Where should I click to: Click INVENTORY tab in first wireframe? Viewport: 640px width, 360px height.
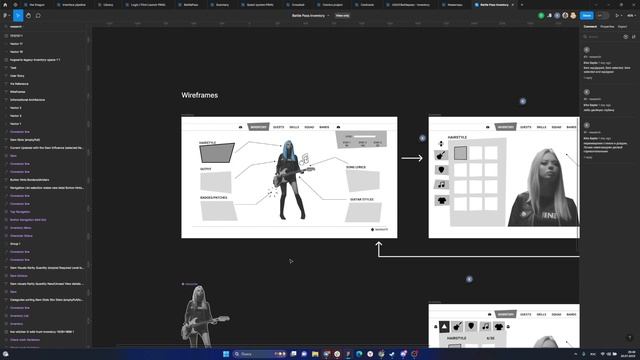pyautogui.click(x=258, y=127)
